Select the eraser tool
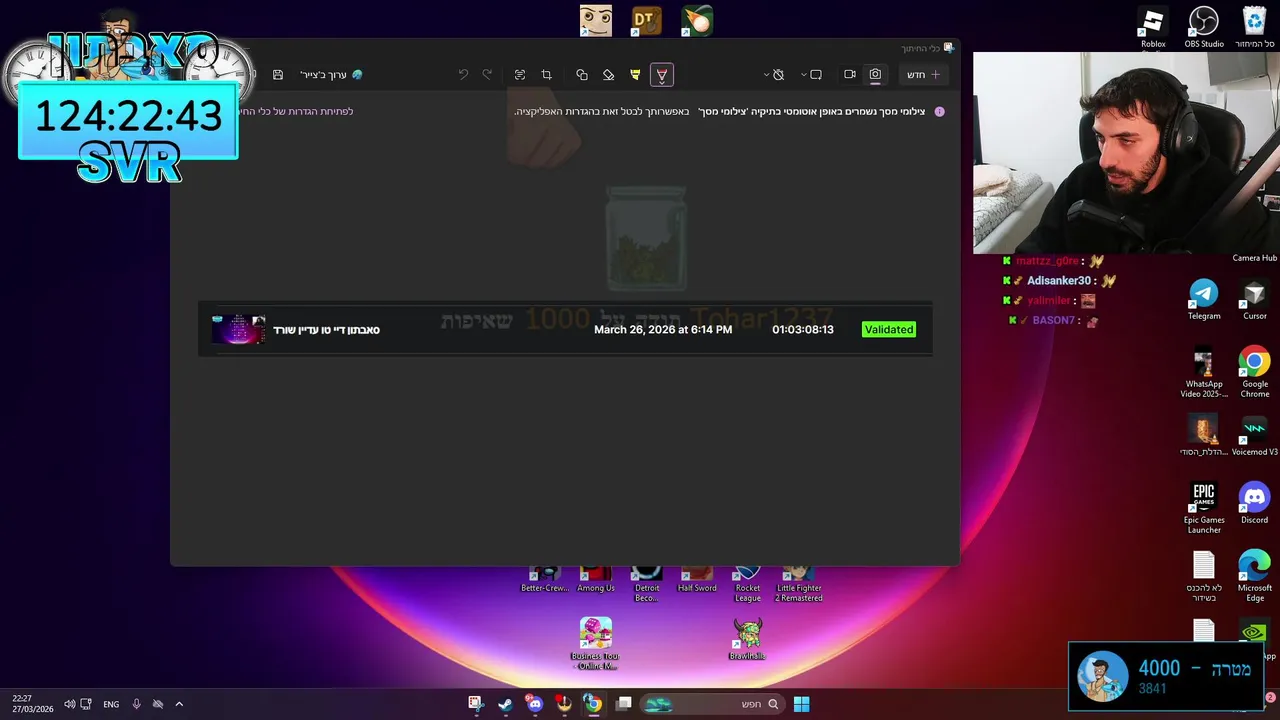Image resolution: width=1280 pixels, height=720 pixels. coord(608,75)
